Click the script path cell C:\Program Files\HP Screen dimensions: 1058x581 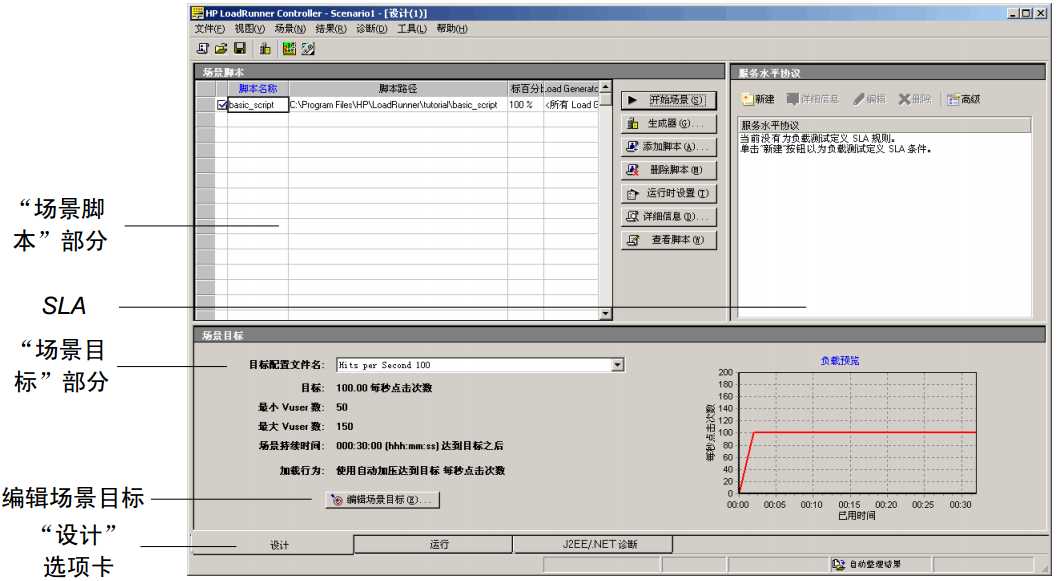click(x=397, y=105)
